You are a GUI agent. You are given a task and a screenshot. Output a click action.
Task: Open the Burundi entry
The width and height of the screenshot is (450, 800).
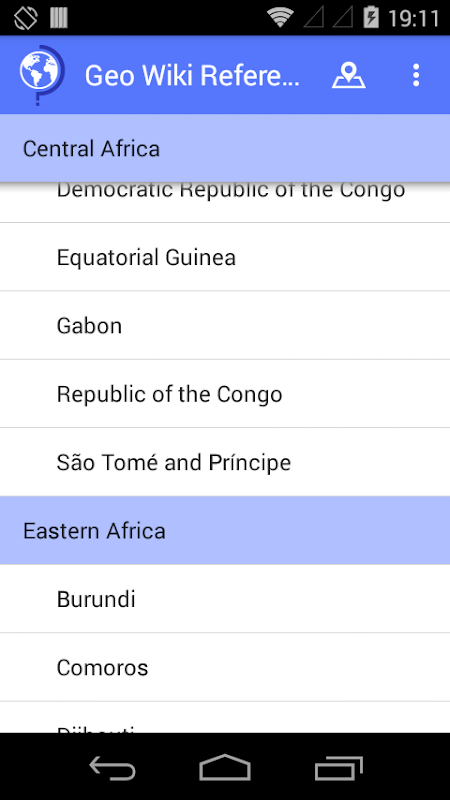pos(225,599)
